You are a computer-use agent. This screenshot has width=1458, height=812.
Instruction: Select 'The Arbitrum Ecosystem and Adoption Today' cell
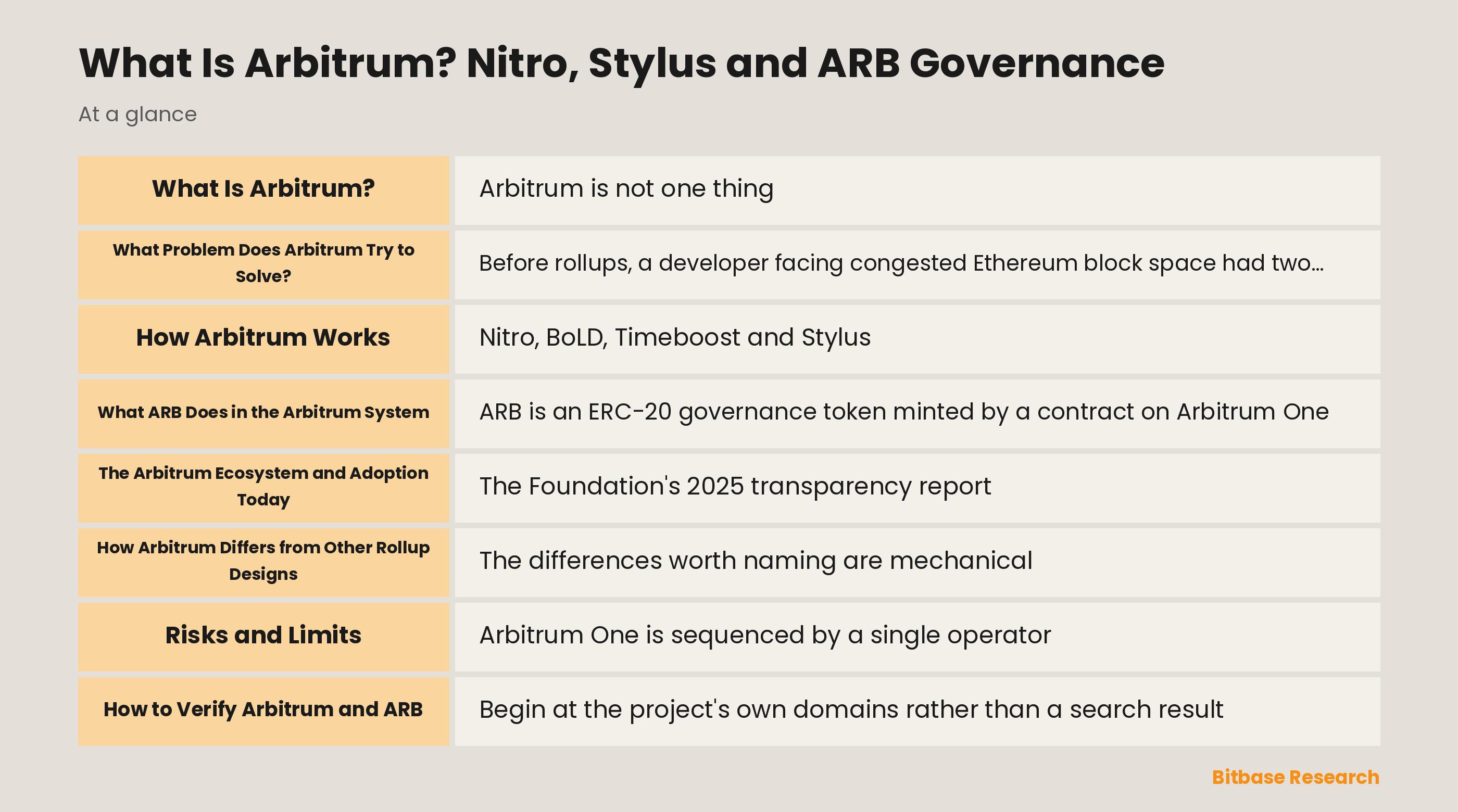263,488
